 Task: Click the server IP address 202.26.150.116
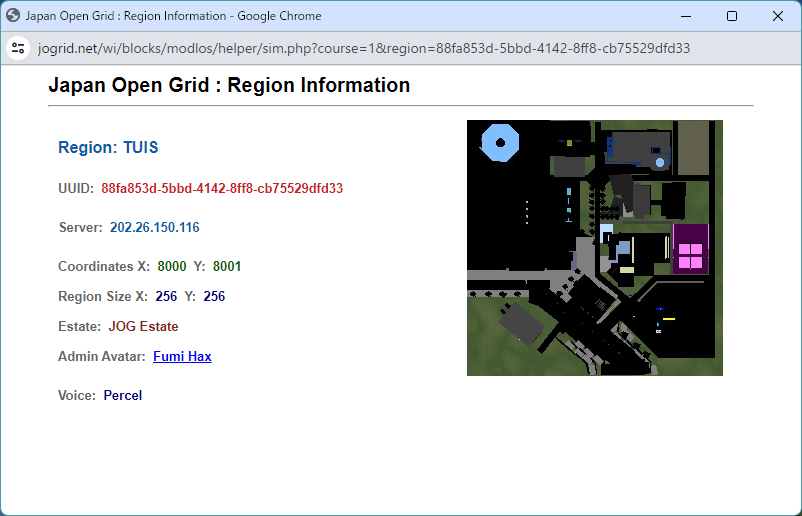point(155,228)
